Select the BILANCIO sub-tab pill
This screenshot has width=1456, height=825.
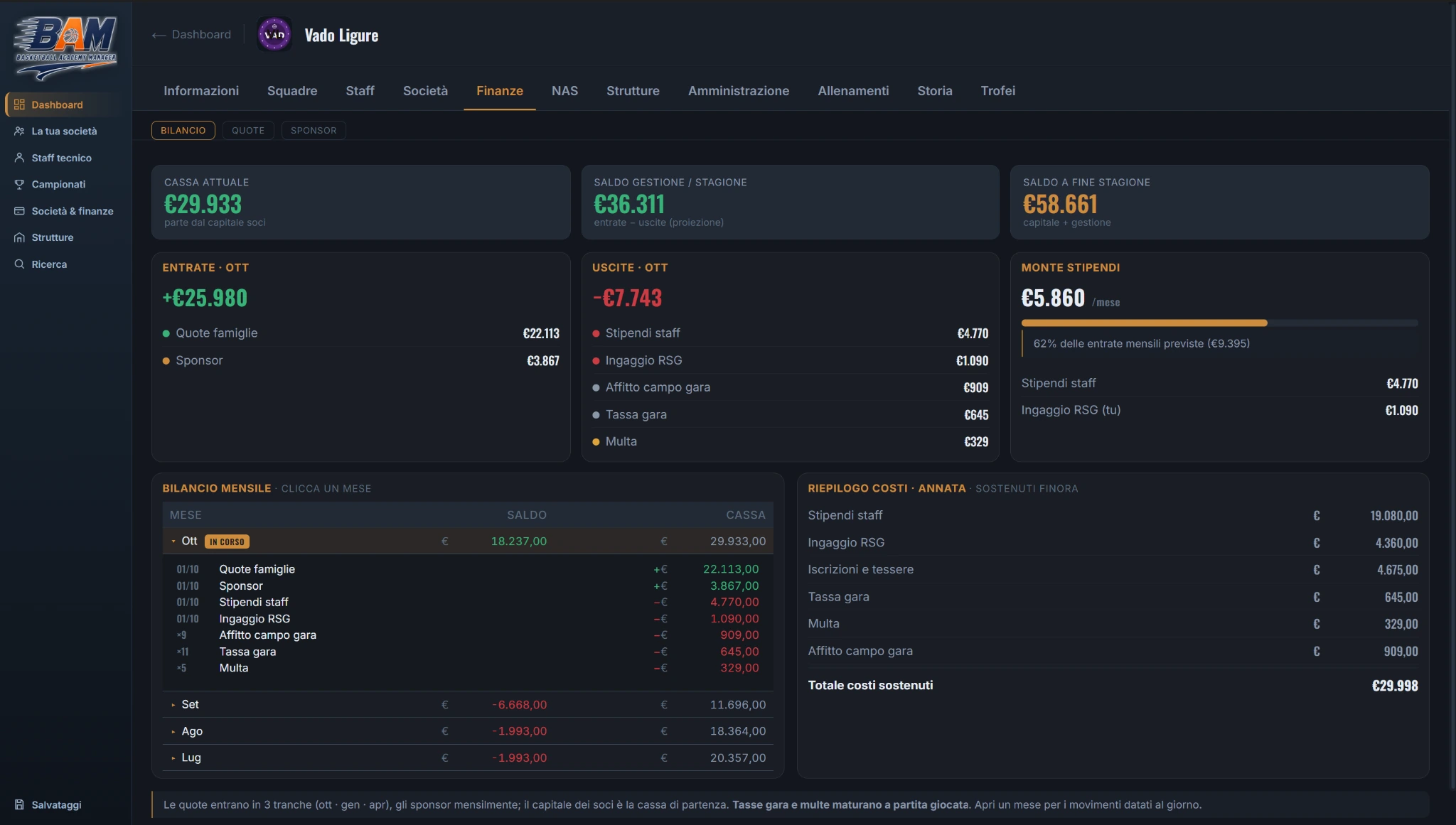(183, 131)
